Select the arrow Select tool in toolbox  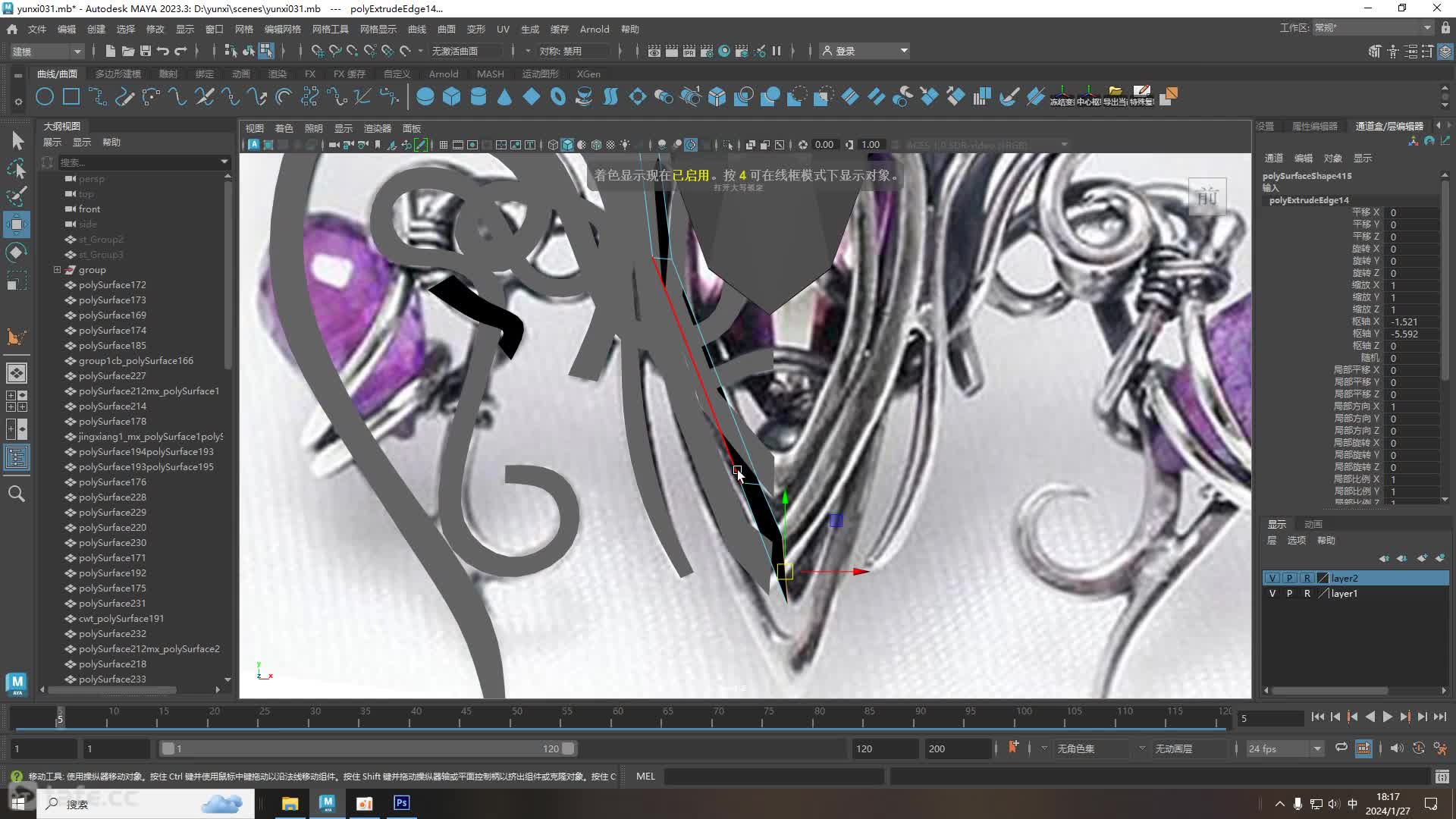[17, 141]
